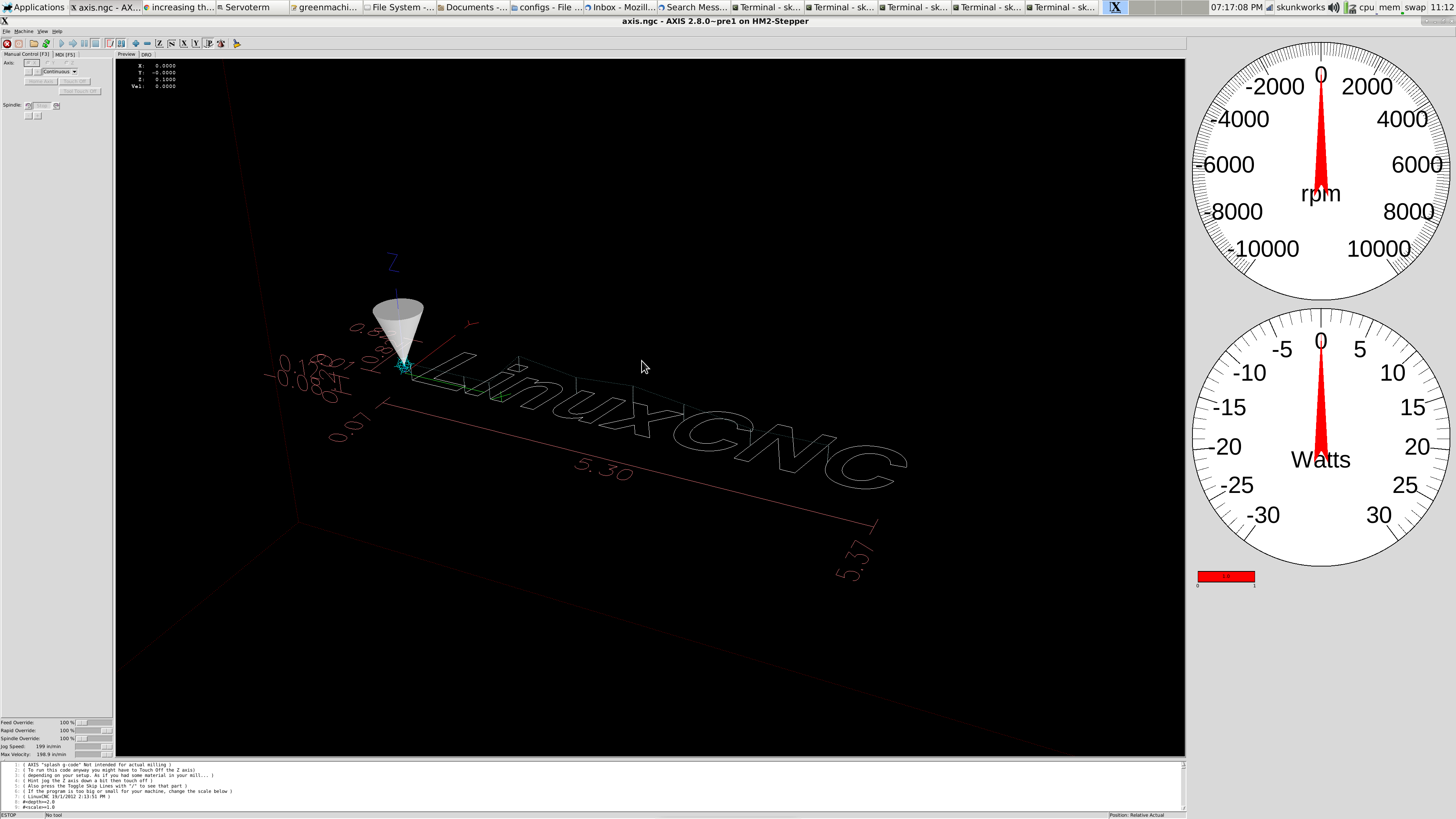Open a G-code file via folder icon
This screenshot has height=819, width=1456.
tap(34, 44)
